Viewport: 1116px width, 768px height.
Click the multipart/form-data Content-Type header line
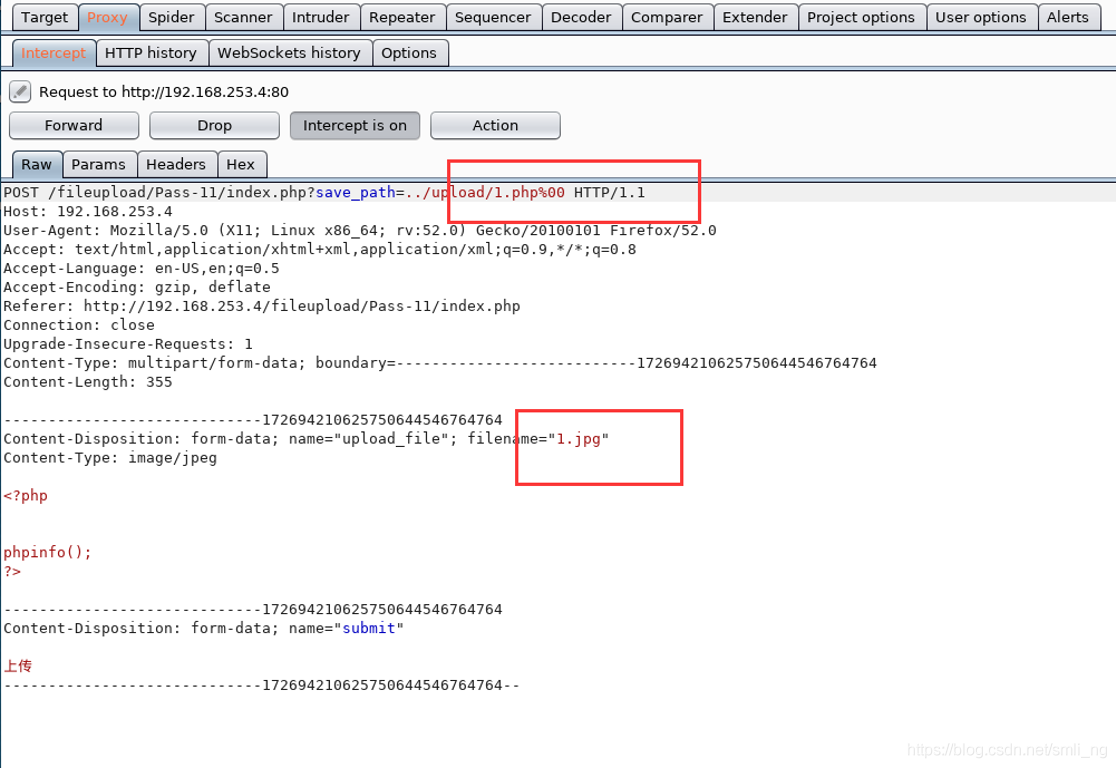(x=440, y=363)
